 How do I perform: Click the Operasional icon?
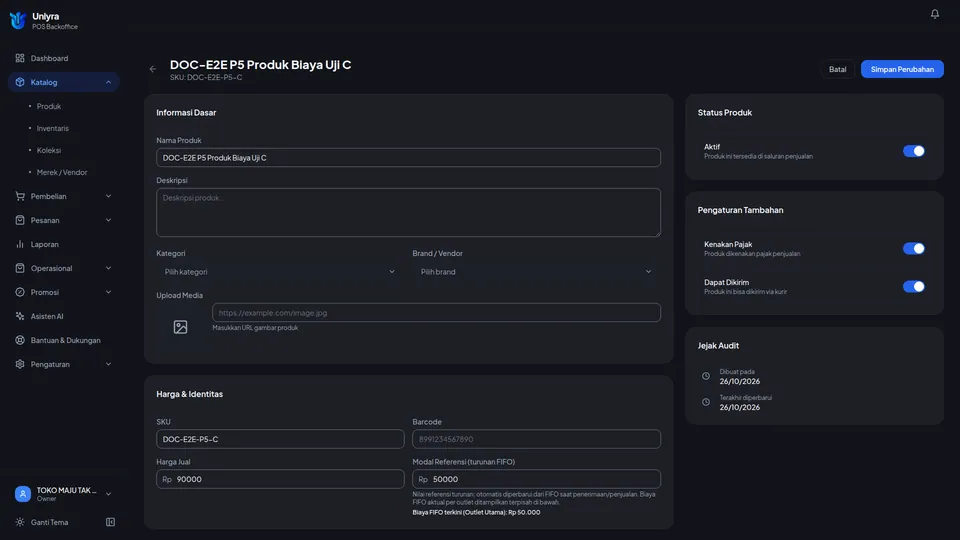[x=20, y=268]
